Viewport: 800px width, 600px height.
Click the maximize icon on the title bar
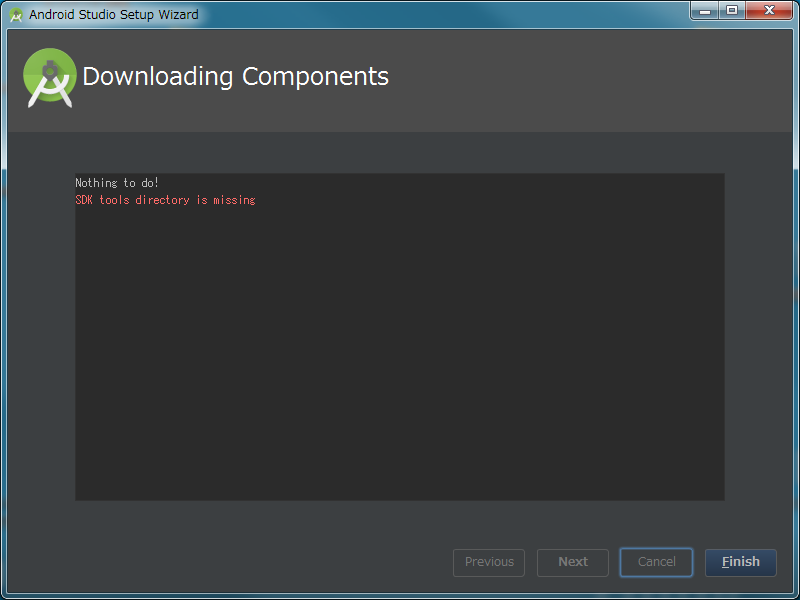pos(733,11)
